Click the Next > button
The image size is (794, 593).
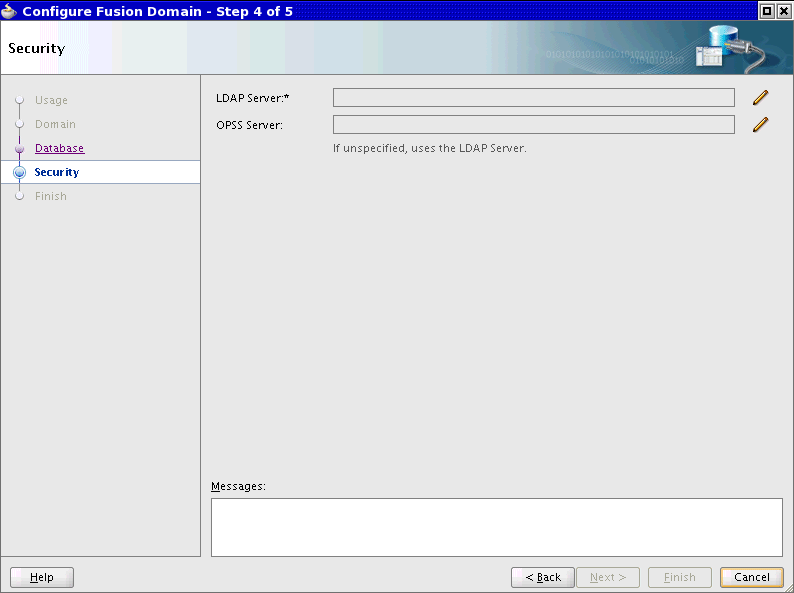(608, 577)
